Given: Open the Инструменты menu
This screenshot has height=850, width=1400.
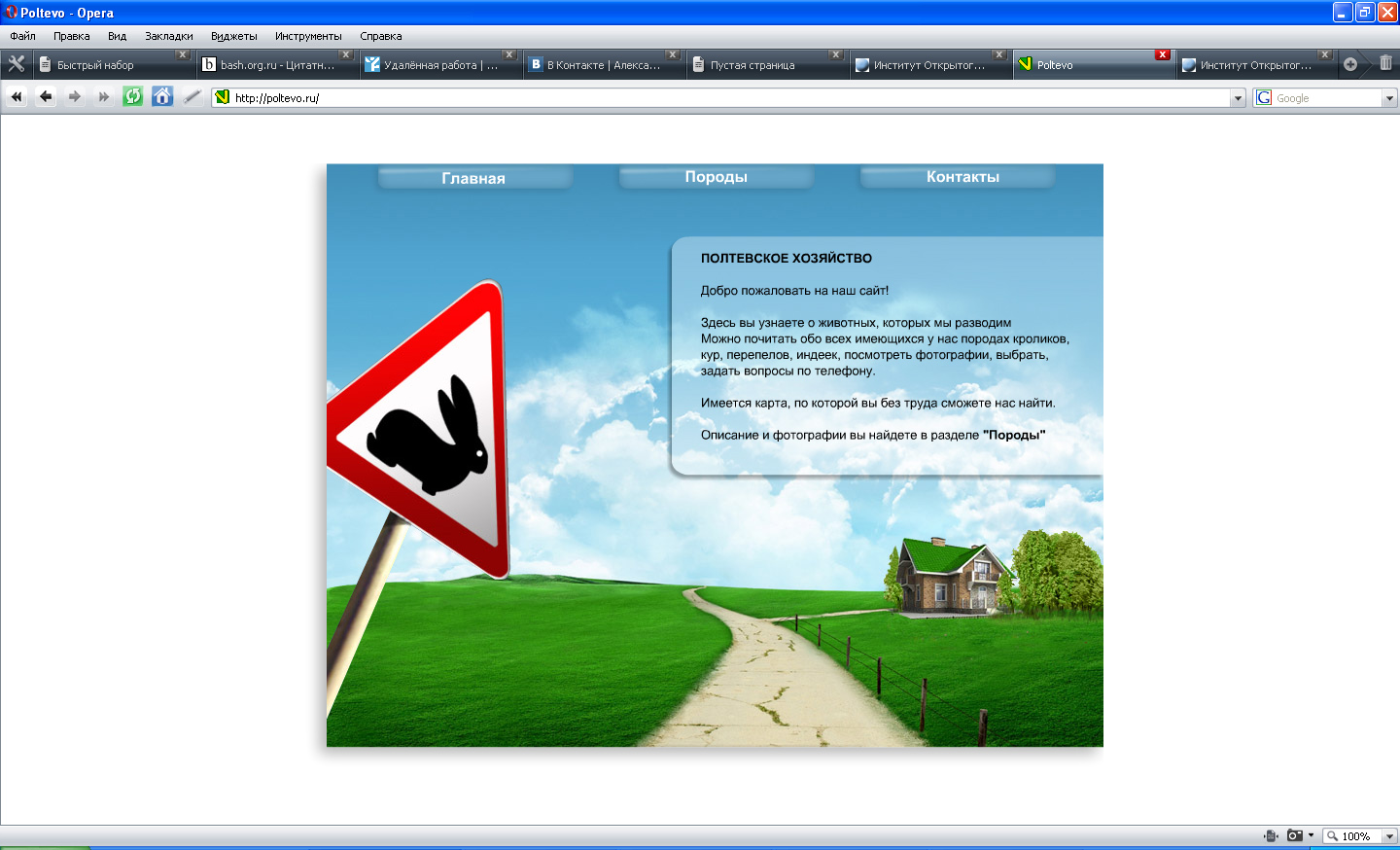Looking at the screenshot, I should (308, 36).
